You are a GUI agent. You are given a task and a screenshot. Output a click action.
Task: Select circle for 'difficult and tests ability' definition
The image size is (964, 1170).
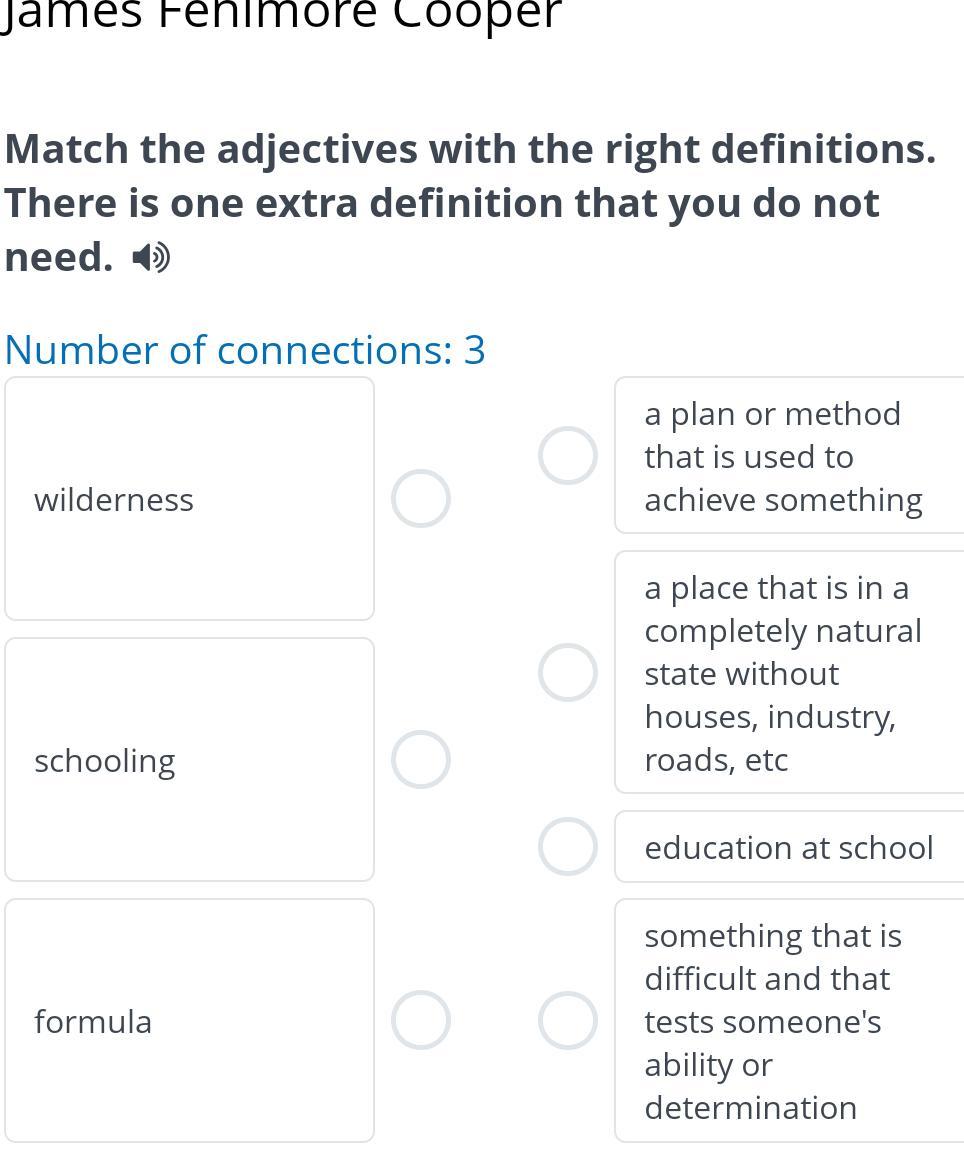[568, 1021]
